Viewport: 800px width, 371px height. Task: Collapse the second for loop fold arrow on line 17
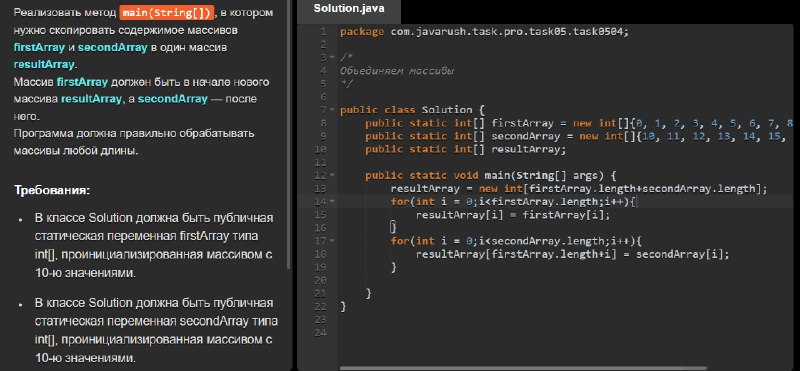click(332, 240)
